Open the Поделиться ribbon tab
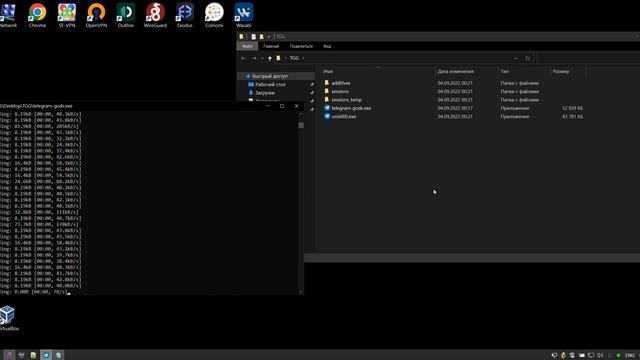The height and width of the screenshot is (360, 640). point(301,46)
